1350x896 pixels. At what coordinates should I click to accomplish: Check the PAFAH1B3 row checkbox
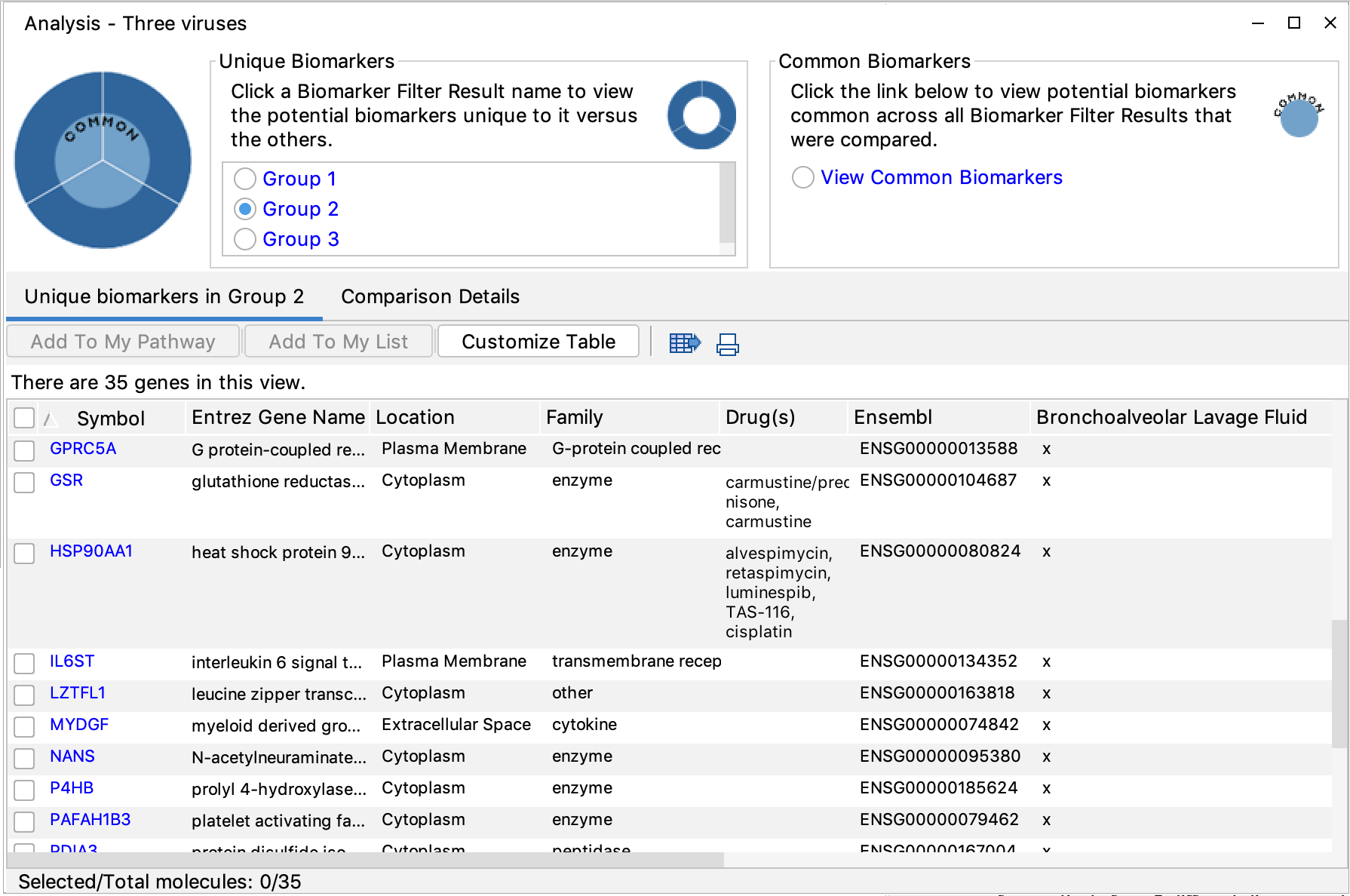pyautogui.click(x=24, y=821)
